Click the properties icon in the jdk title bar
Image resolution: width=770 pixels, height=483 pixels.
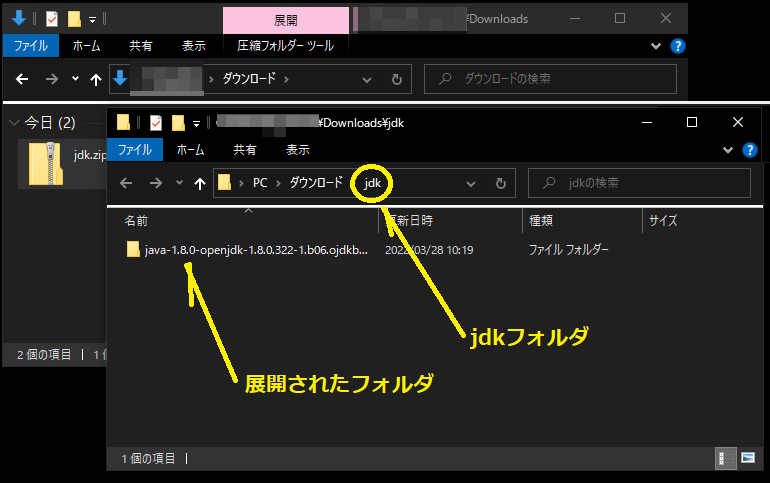(155, 123)
